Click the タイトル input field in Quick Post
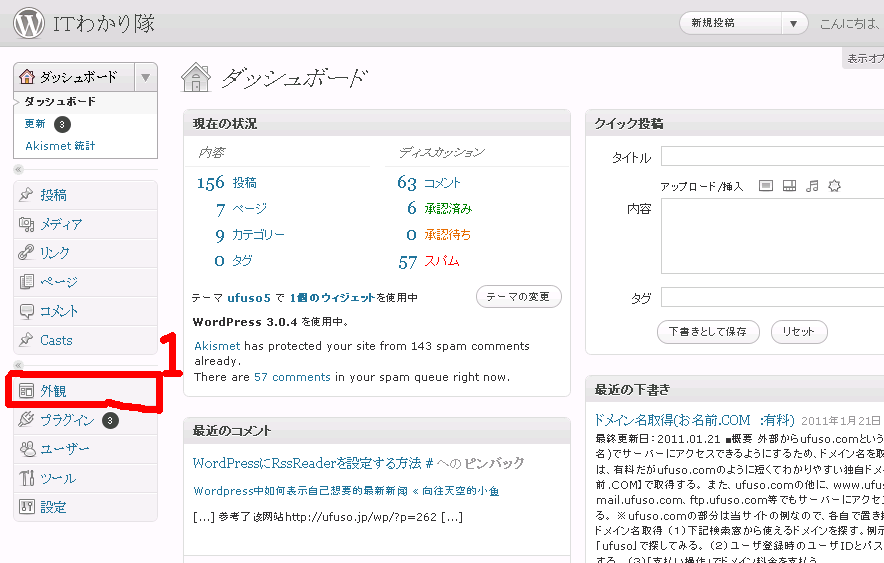The image size is (884, 563). 772,156
